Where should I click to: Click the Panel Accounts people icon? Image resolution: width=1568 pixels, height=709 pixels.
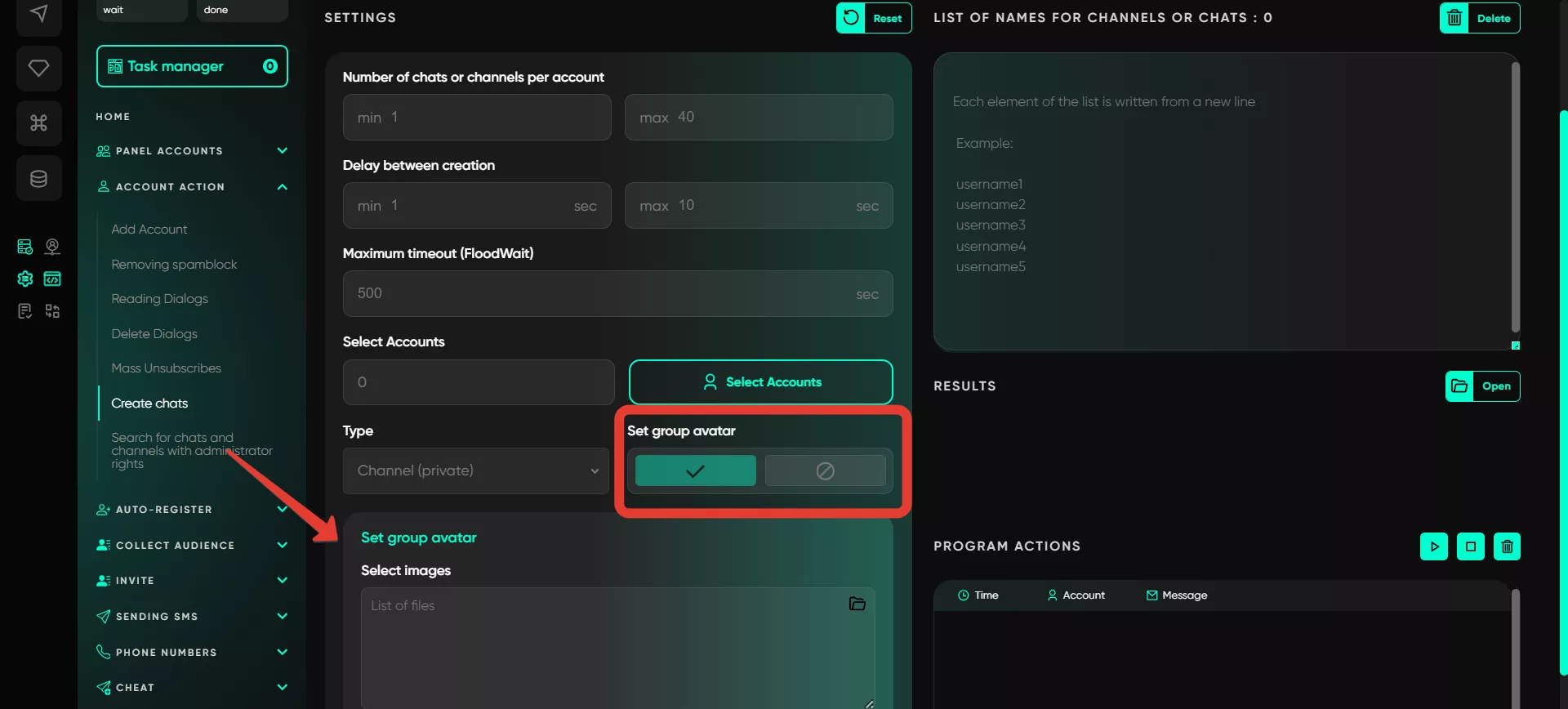click(x=103, y=151)
